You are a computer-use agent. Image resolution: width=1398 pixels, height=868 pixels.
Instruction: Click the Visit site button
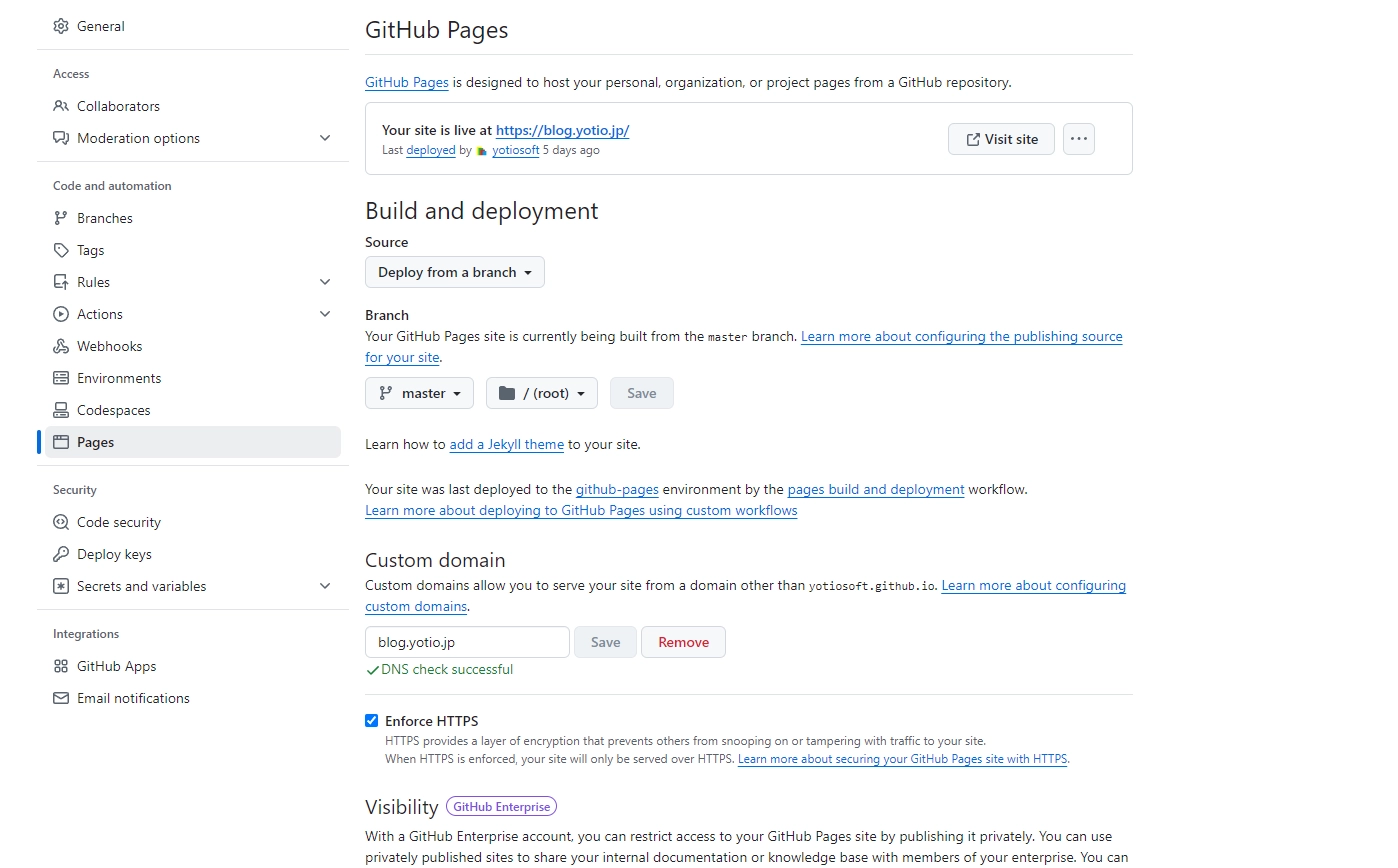(x=1001, y=139)
